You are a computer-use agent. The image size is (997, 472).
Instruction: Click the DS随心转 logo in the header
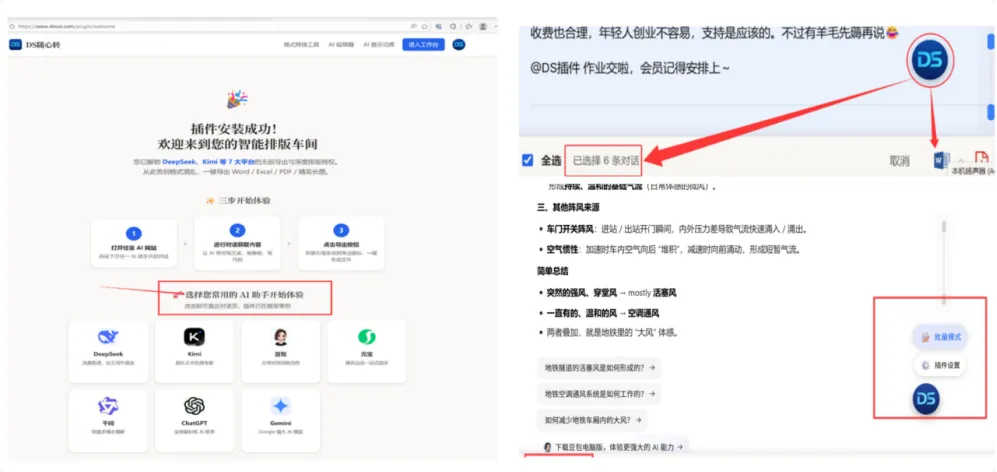click(35, 45)
